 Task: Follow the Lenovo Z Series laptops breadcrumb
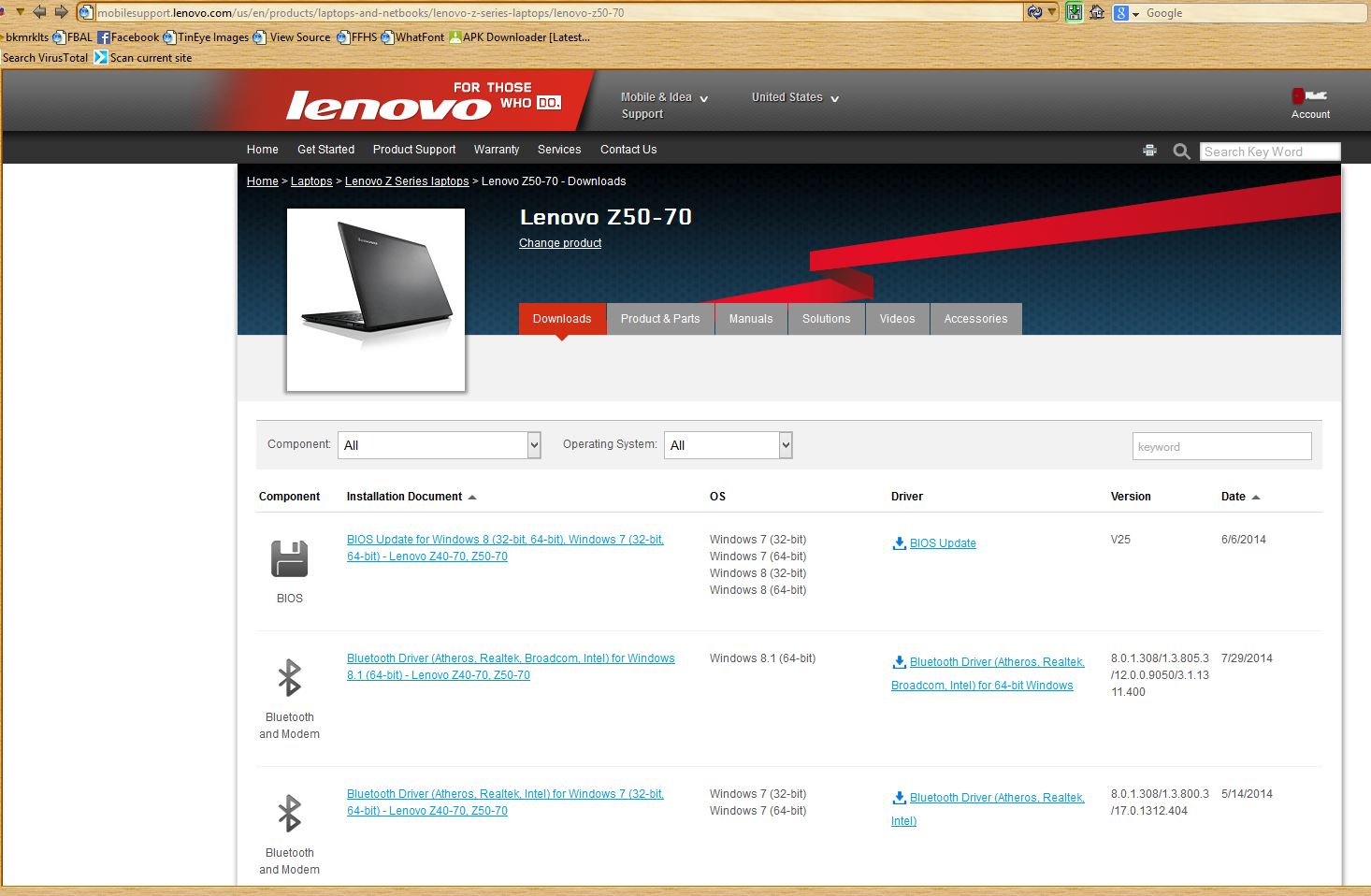[x=407, y=181]
